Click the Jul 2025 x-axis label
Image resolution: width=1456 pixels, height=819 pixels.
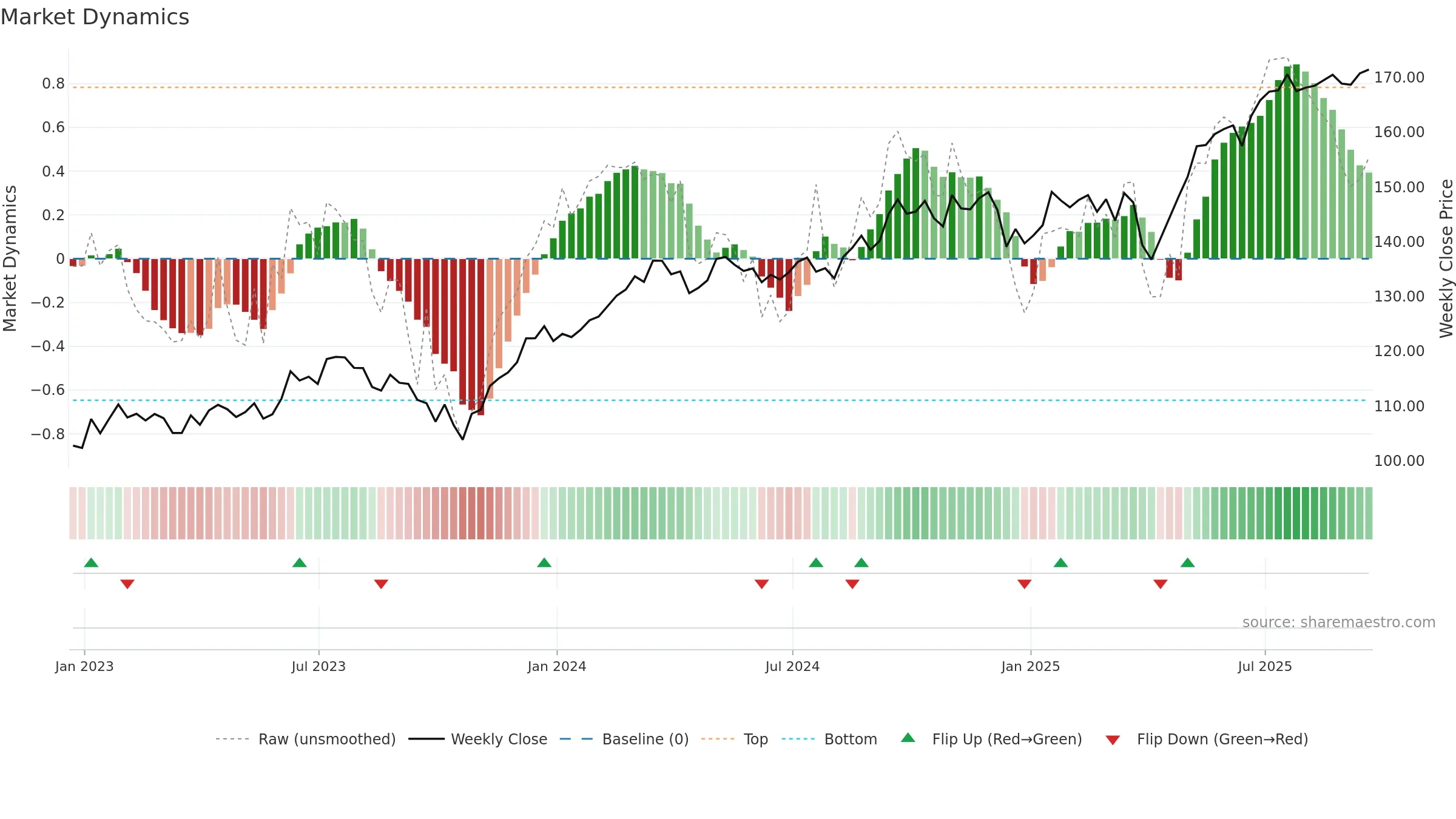[x=1265, y=666]
